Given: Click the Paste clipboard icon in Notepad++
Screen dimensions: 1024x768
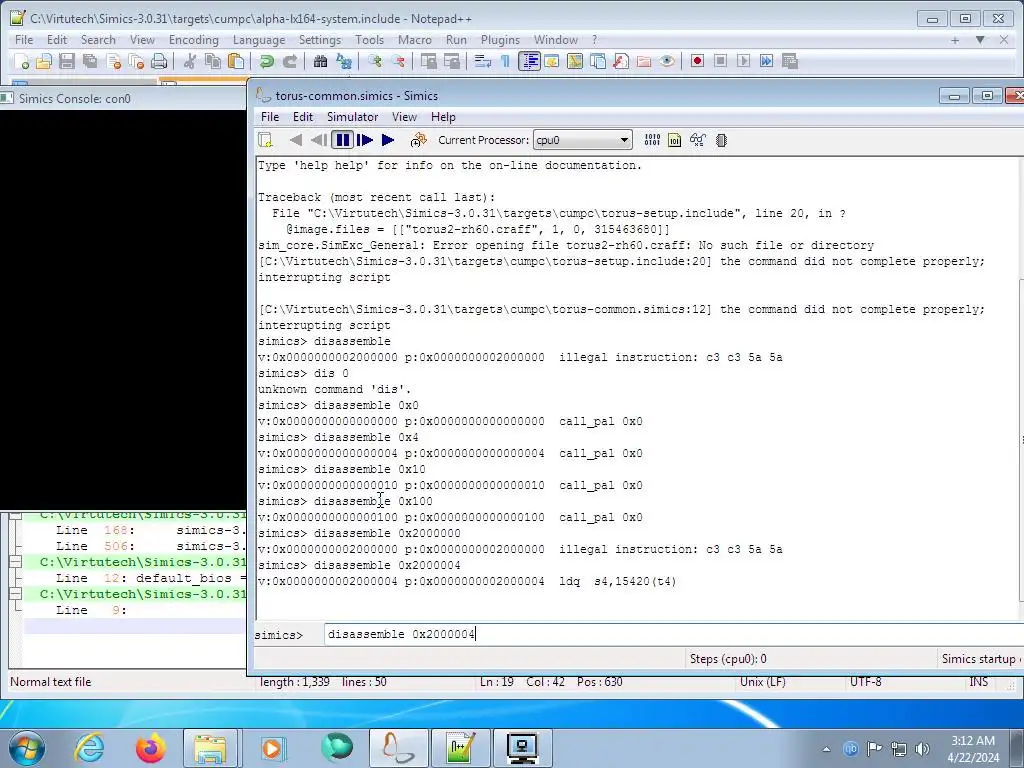Looking at the screenshot, I should tap(236, 61).
